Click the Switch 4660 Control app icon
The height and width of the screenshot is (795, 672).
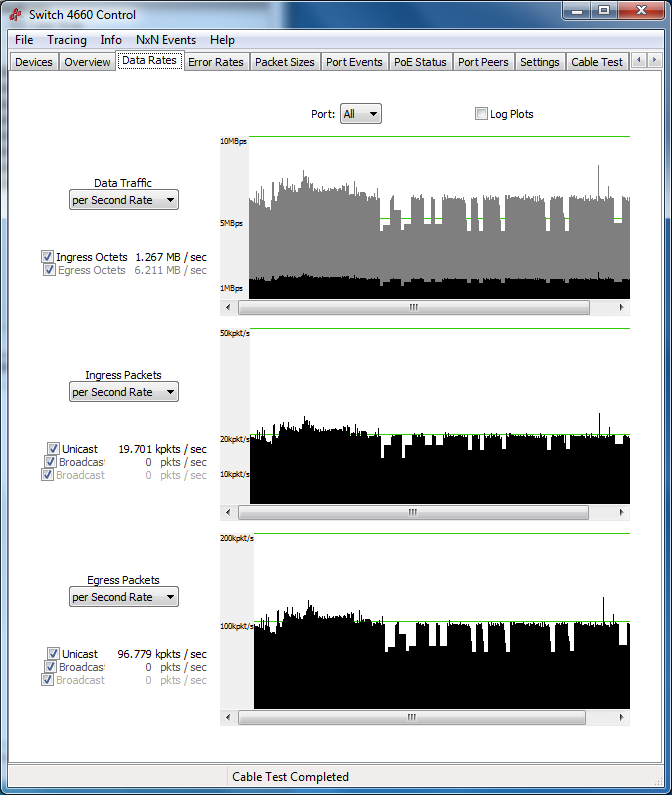click(16, 15)
